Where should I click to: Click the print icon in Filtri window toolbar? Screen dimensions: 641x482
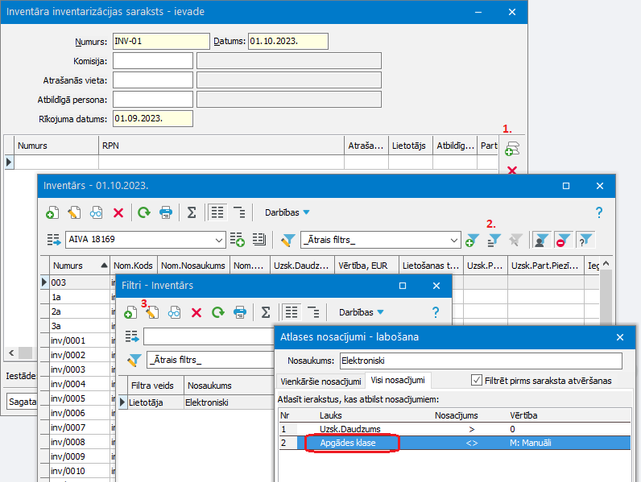click(x=240, y=312)
